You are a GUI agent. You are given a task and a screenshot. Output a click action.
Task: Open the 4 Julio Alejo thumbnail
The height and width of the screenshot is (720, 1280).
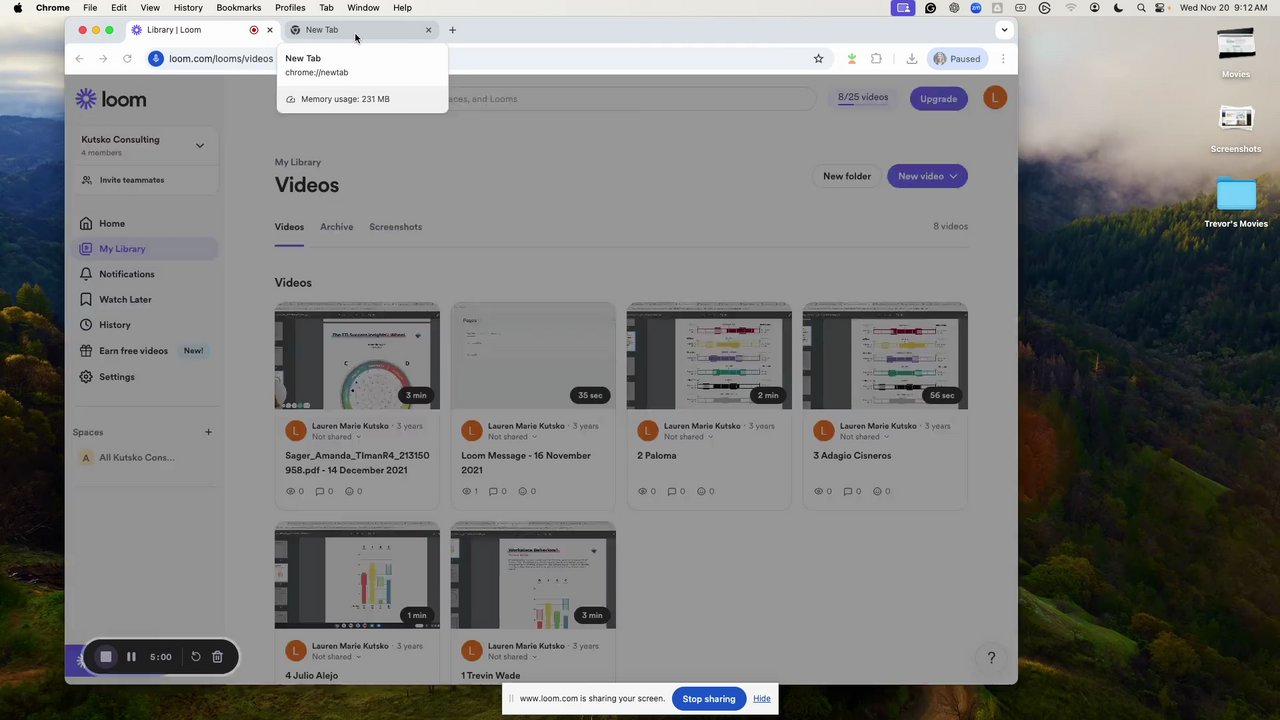coord(357,575)
